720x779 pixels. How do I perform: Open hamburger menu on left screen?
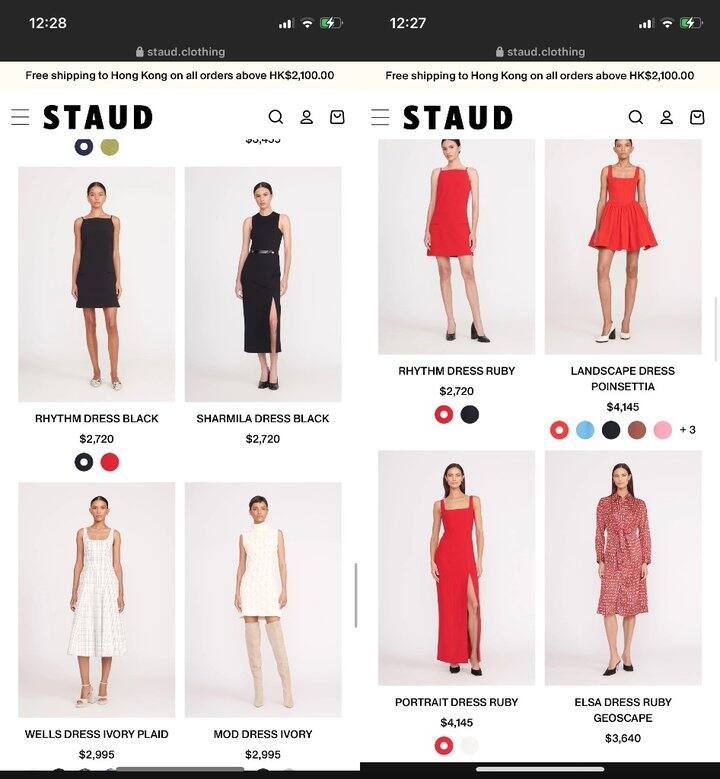(20, 117)
